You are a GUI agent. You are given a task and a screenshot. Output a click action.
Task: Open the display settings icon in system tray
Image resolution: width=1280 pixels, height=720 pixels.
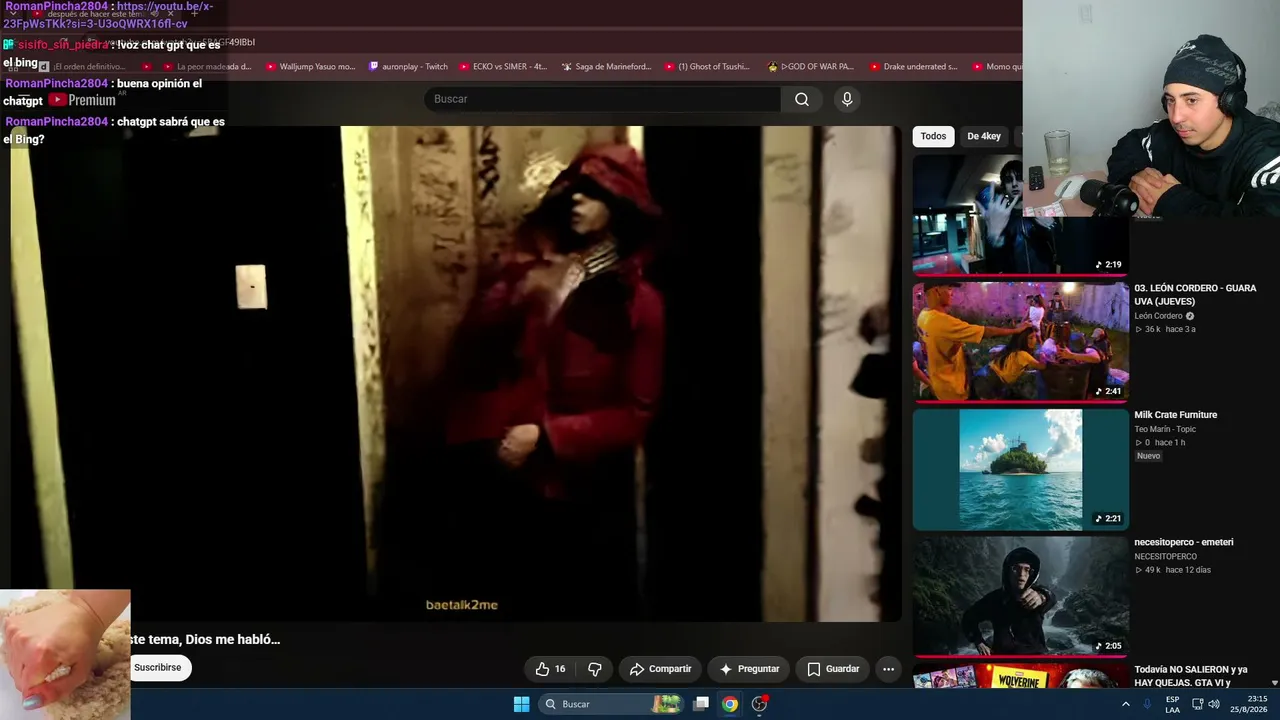point(1197,704)
